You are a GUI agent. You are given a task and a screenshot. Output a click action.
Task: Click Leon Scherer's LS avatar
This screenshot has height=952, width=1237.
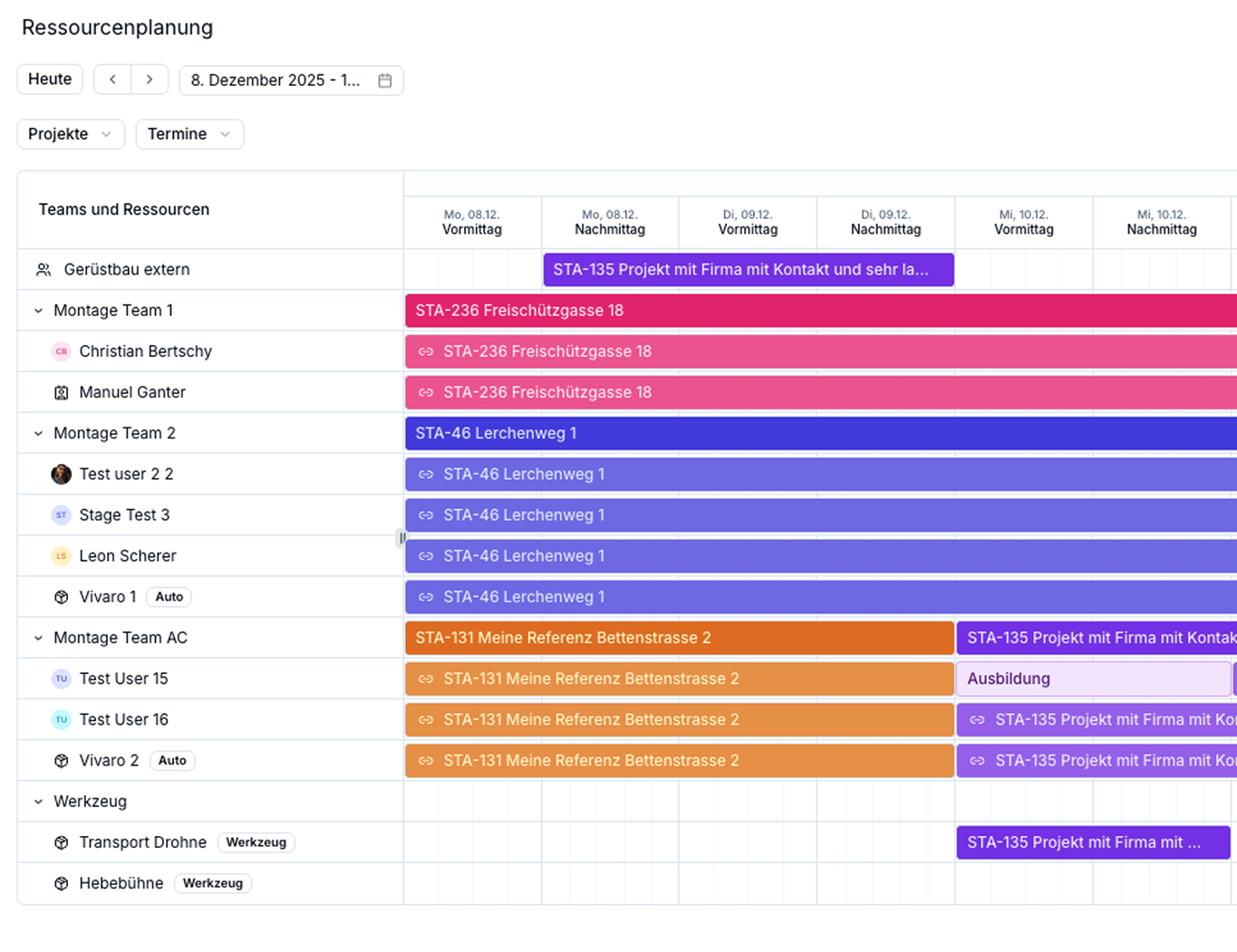[62, 556]
